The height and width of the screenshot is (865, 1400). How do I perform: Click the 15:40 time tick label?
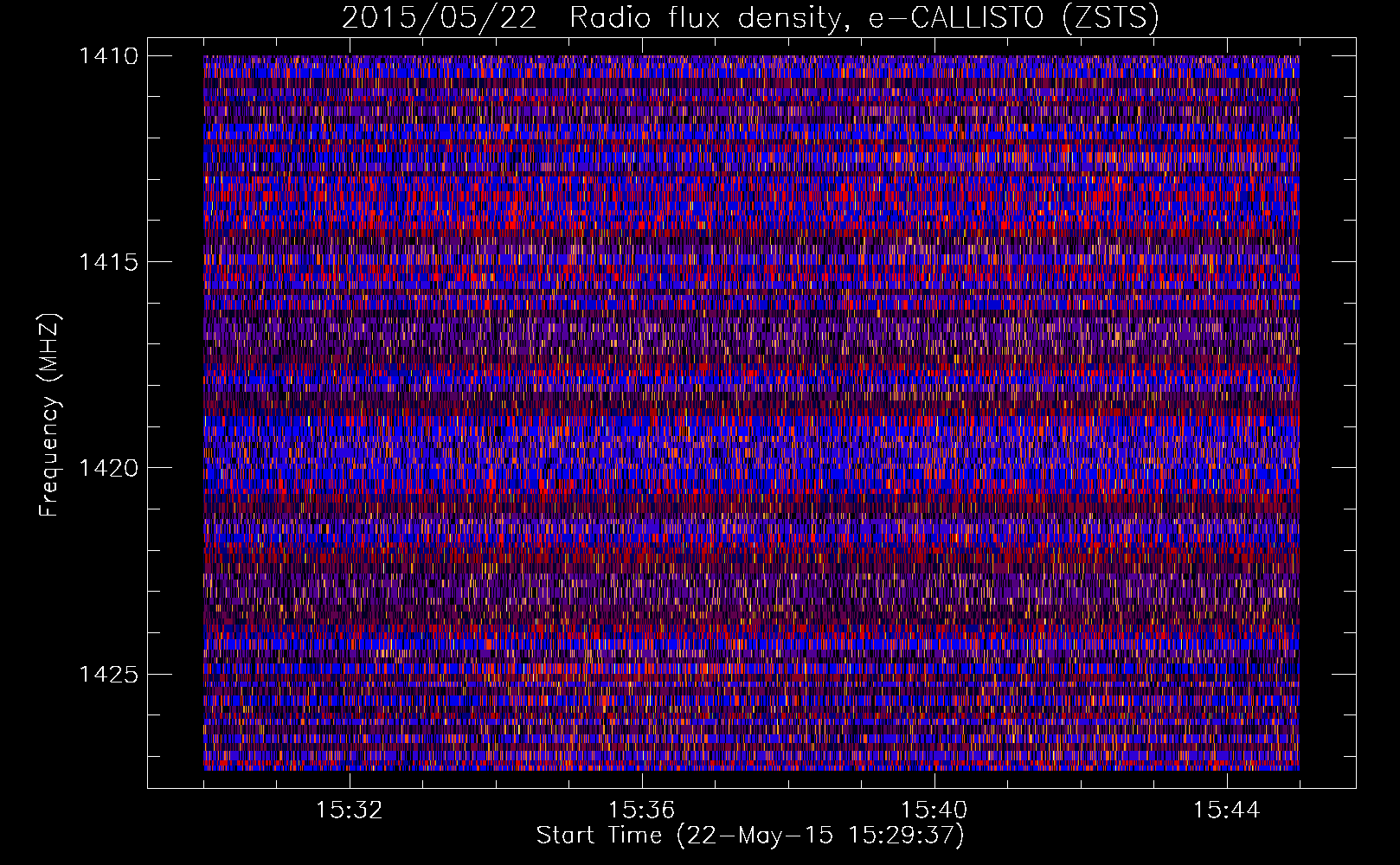point(934,810)
